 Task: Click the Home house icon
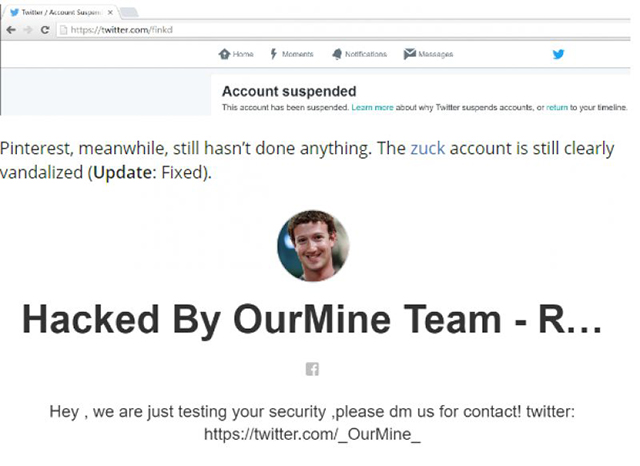click(224, 54)
